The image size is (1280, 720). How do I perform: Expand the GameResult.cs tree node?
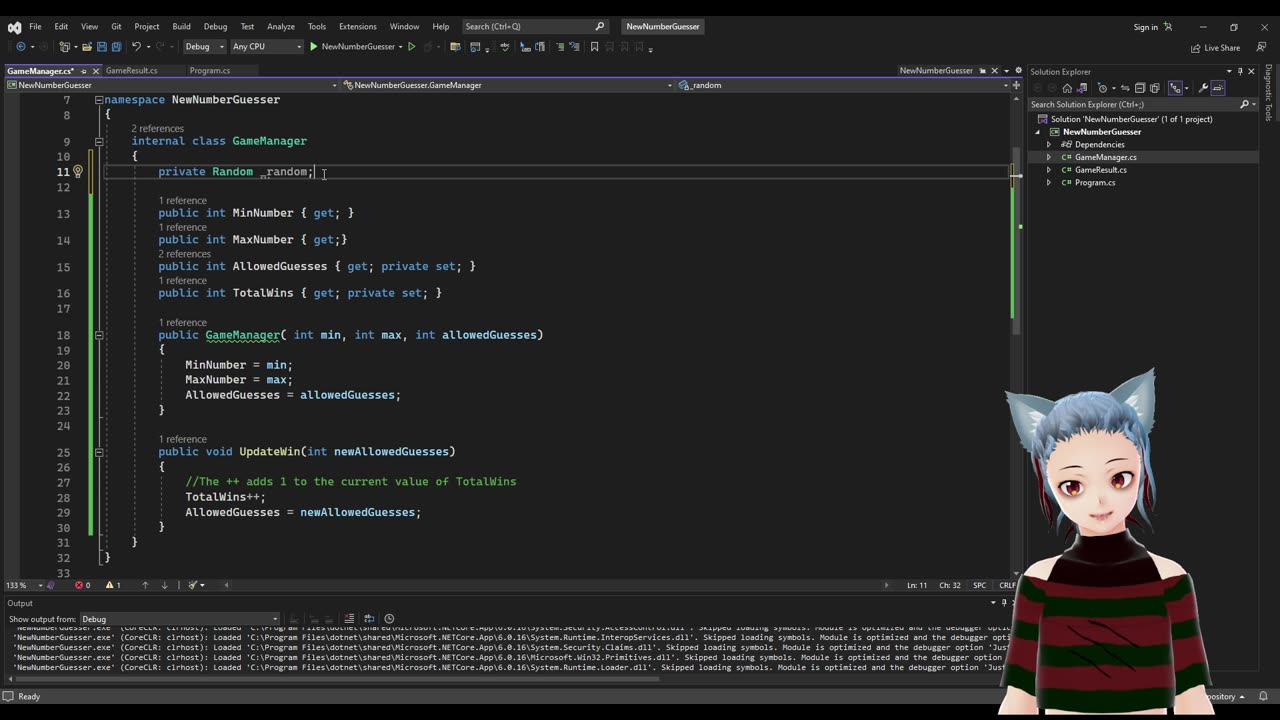[x=1049, y=170]
